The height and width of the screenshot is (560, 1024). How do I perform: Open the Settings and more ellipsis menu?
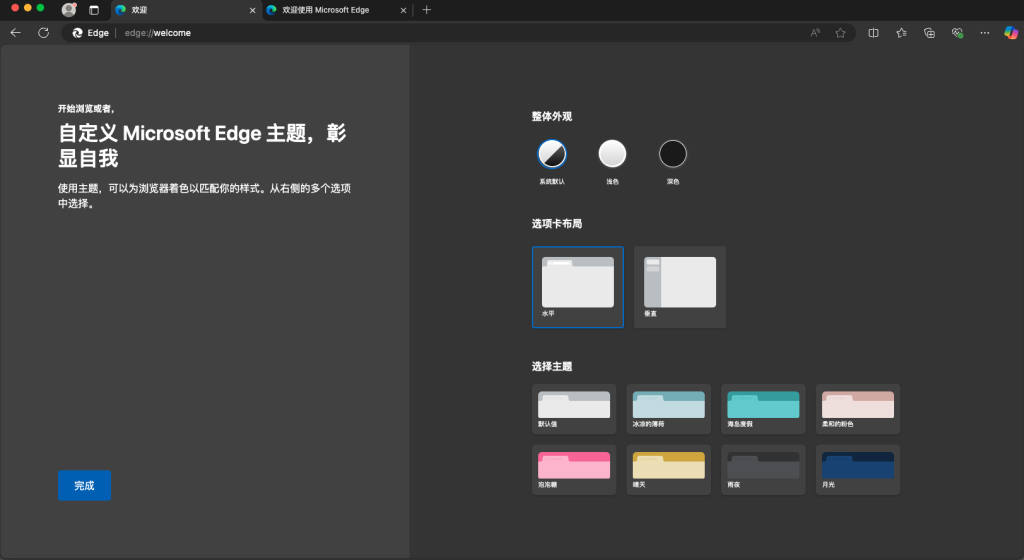[x=984, y=33]
